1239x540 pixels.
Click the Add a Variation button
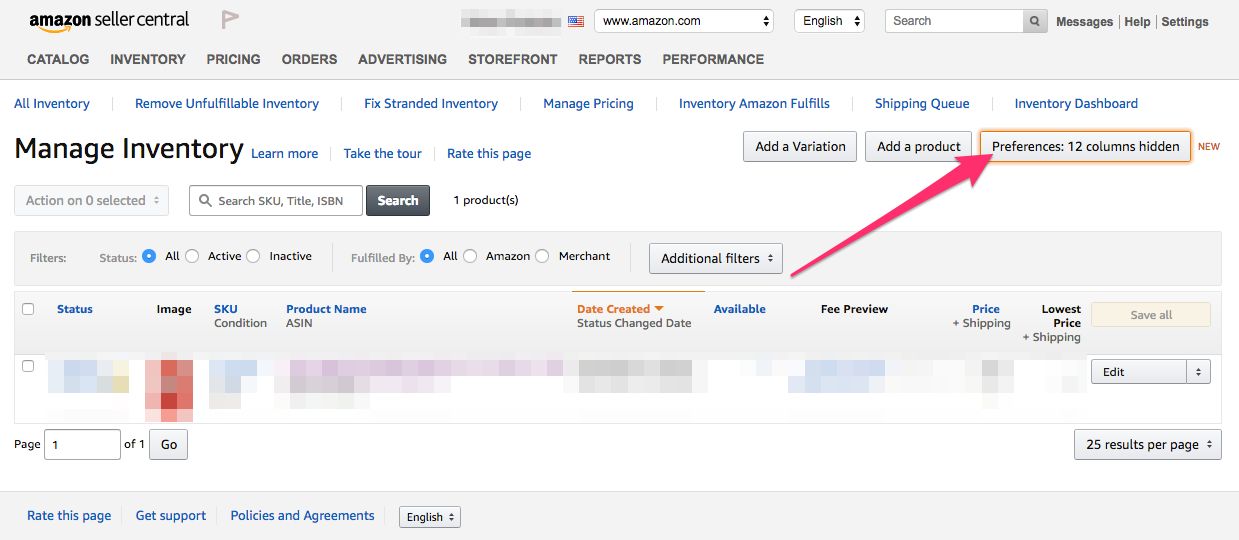point(800,146)
